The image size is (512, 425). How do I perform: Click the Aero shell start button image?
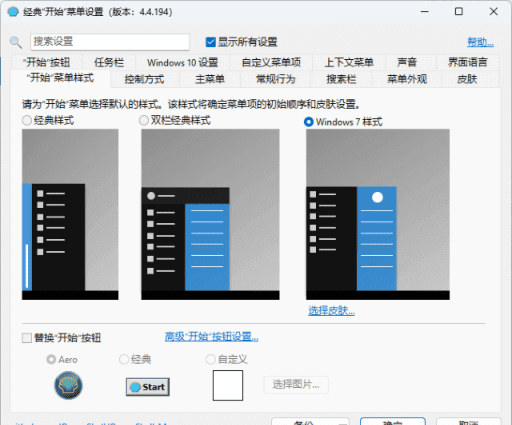(68, 386)
